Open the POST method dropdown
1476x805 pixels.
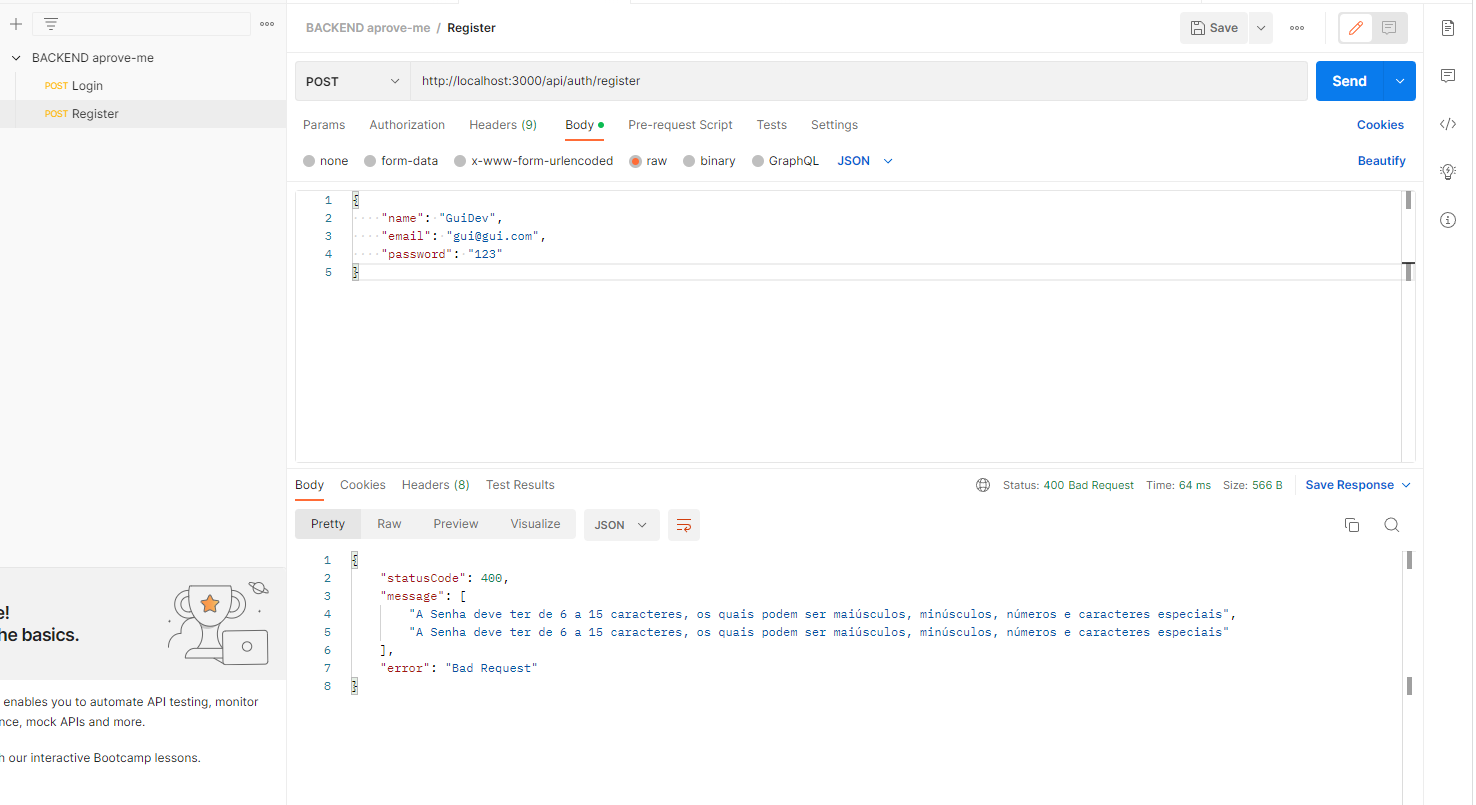tap(351, 80)
